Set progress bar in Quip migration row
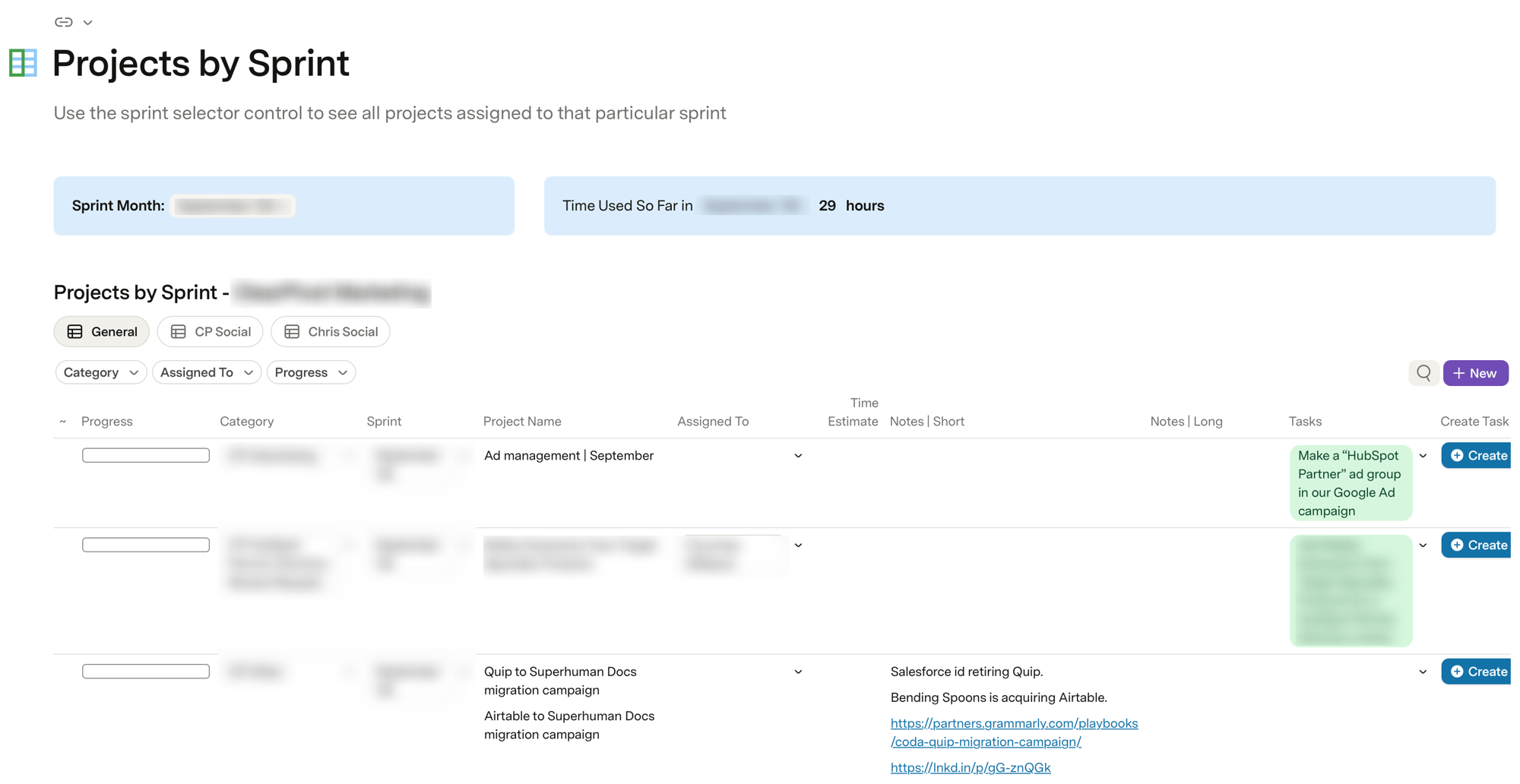The image size is (1520, 784). [146, 672]
